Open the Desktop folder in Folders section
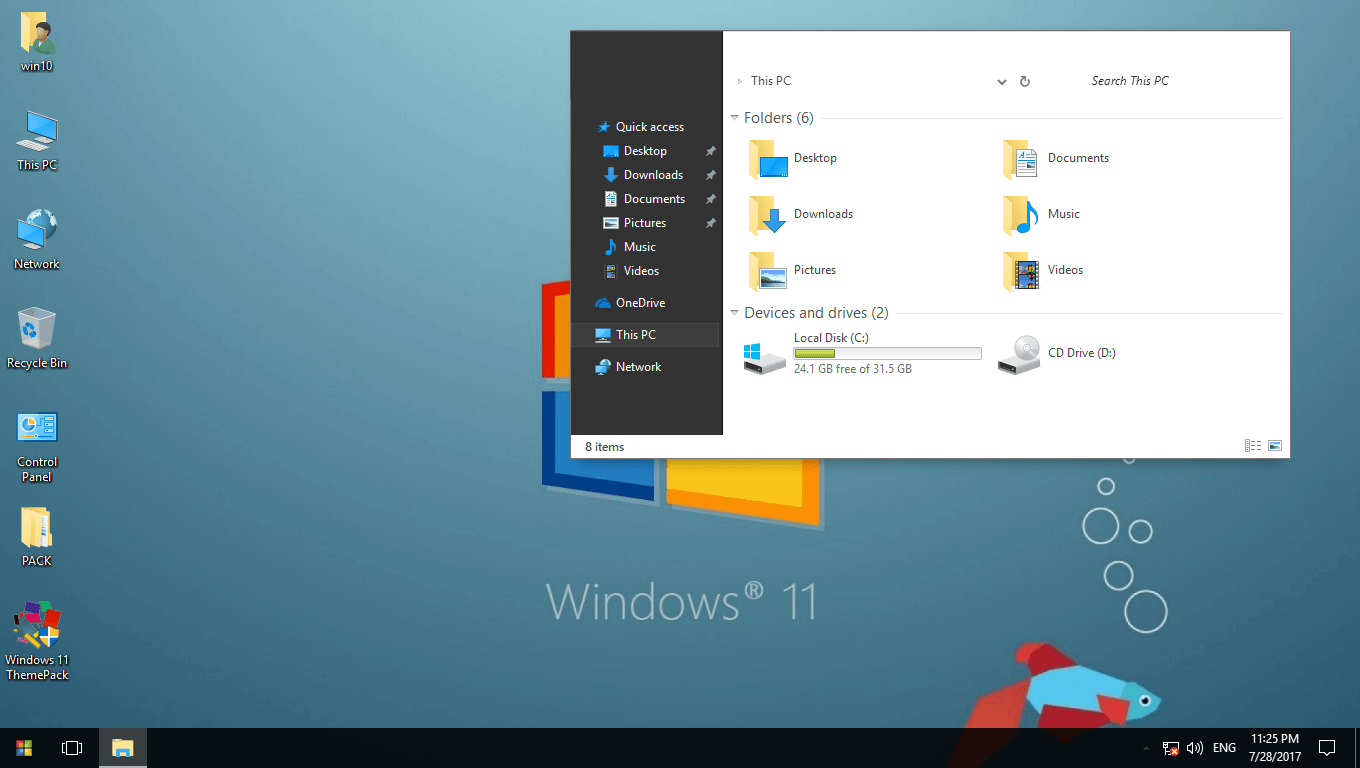The height and width of the screenshot is (768, 1360). (793, 158)
